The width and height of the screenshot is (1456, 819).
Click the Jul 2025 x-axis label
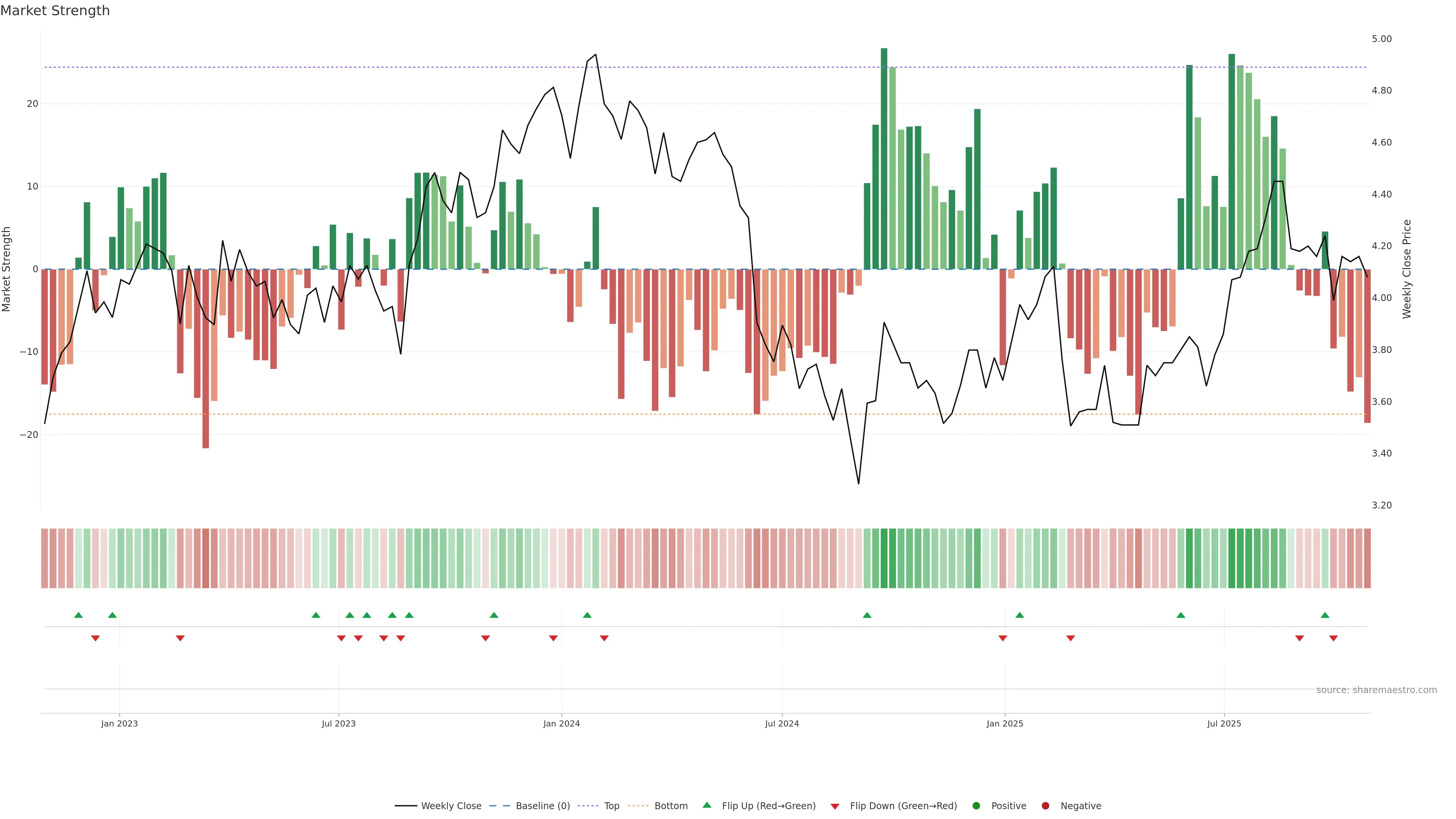[1224, 723]
